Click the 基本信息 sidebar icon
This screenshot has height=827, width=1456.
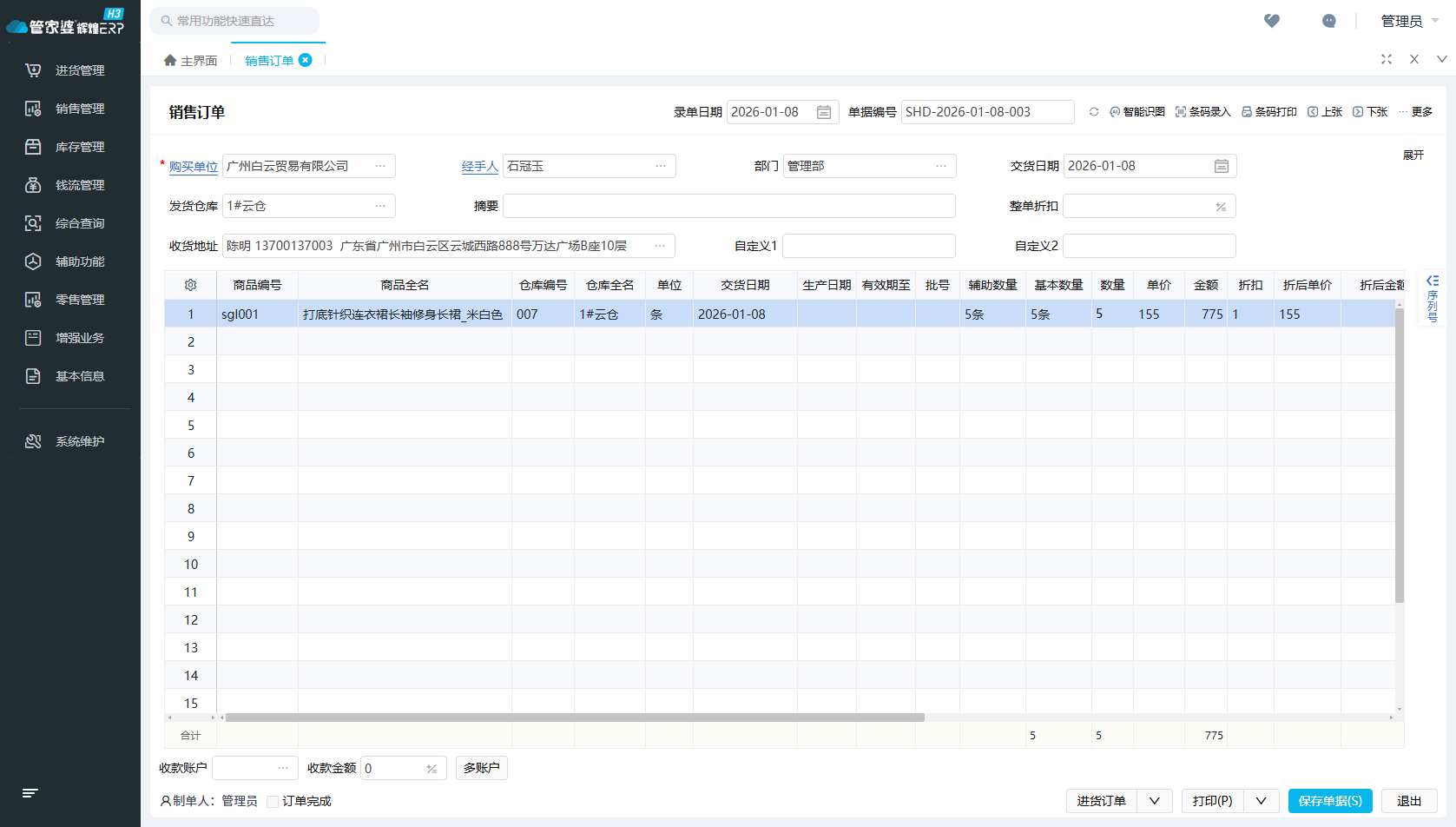33,376
